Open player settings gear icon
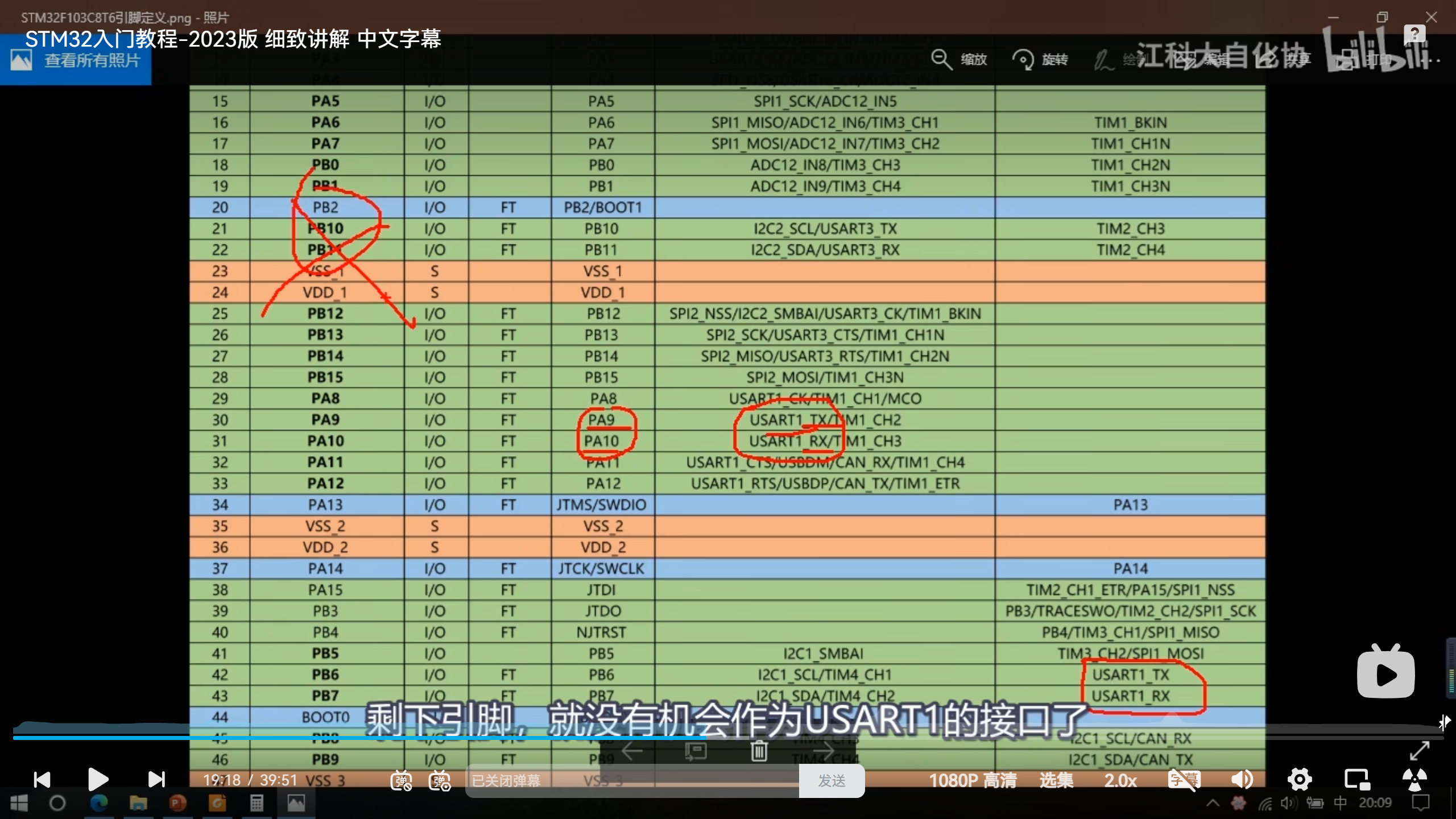The image size is (1456, 819). pyautogui.click(x=1300, y=779)
